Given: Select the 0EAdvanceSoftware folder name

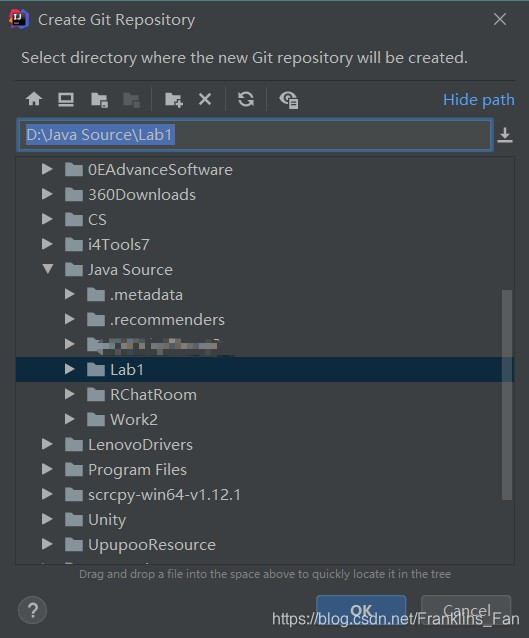Looking at the screenshot, I should point(160,170).
